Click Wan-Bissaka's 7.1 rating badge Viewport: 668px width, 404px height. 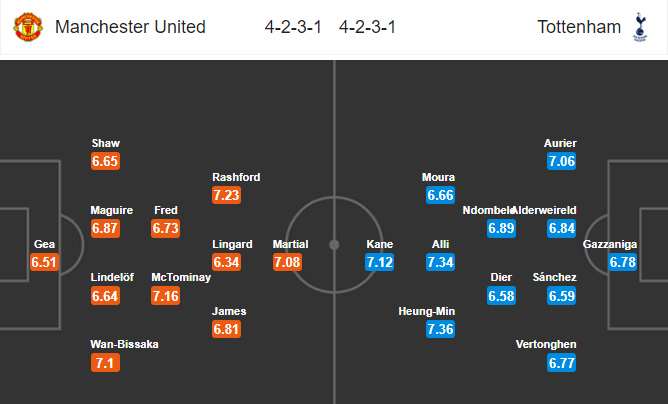point(105,363)
